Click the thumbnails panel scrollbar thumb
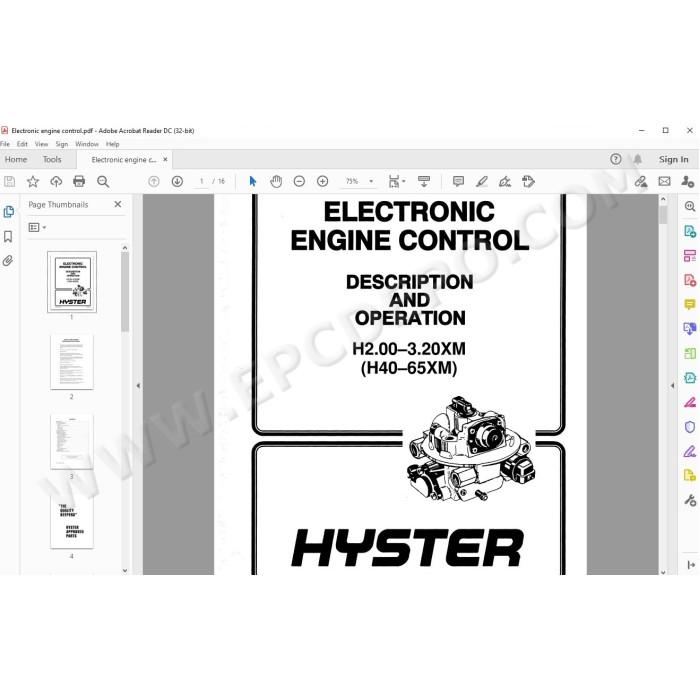700x700 pixels. pos(125,292)
